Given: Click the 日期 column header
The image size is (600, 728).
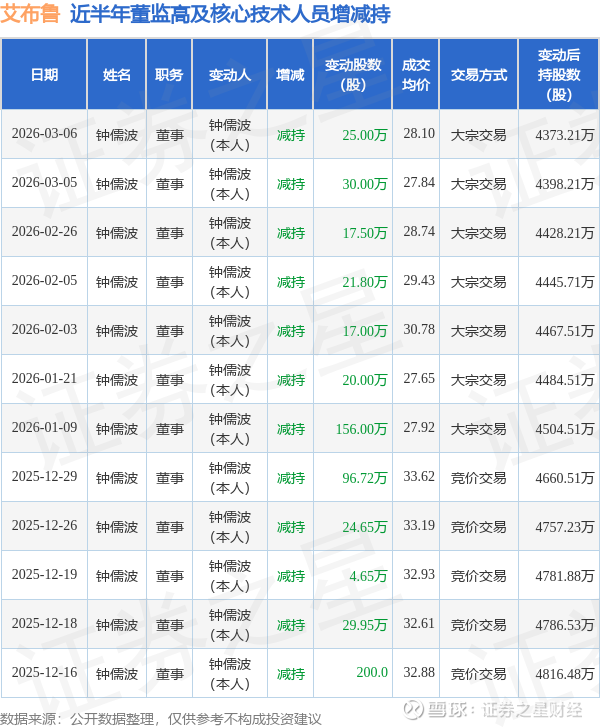Looking at the screenshot, I should (x=44, y=75).
